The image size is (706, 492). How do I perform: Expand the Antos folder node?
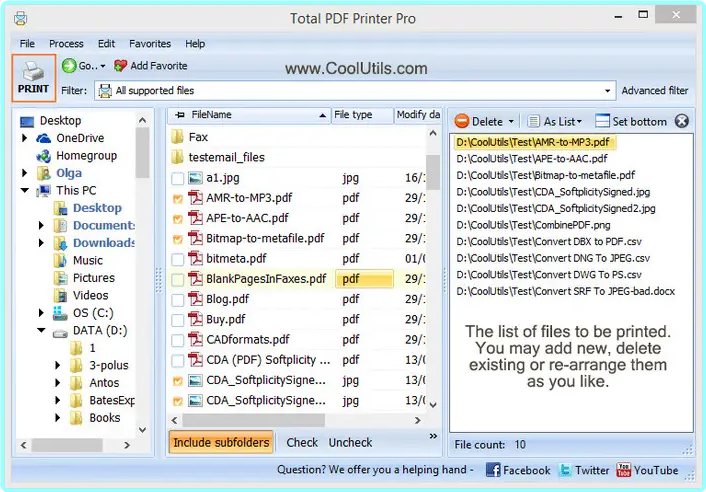pos(57,383)
